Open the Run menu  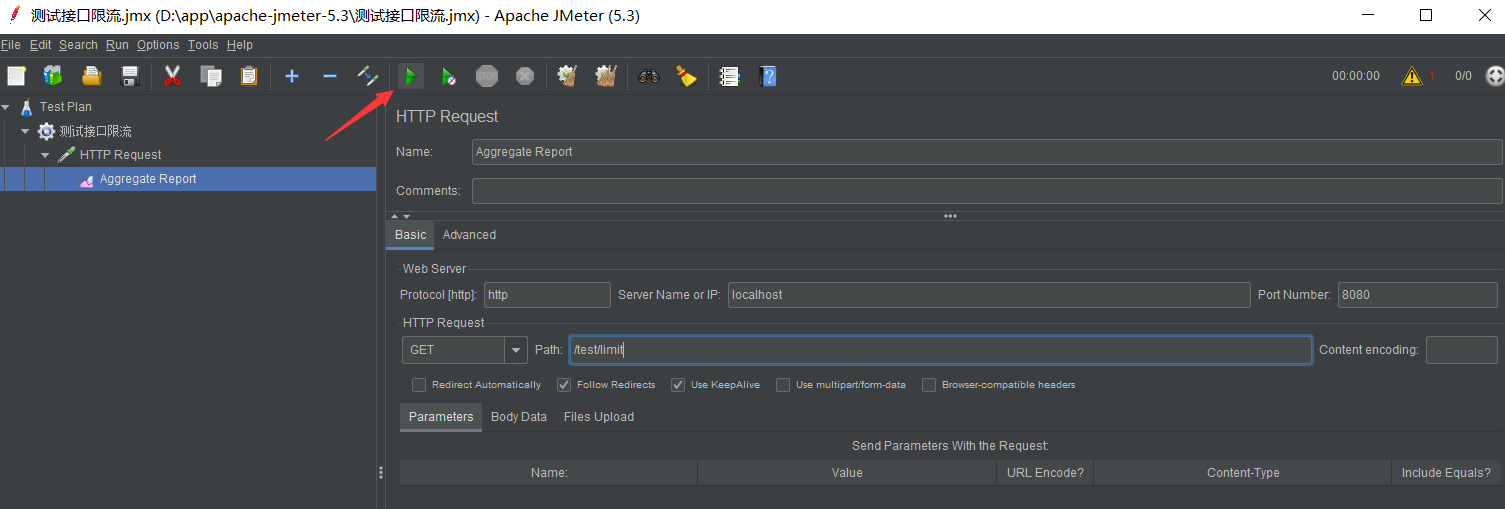click(x=117, y=45)
